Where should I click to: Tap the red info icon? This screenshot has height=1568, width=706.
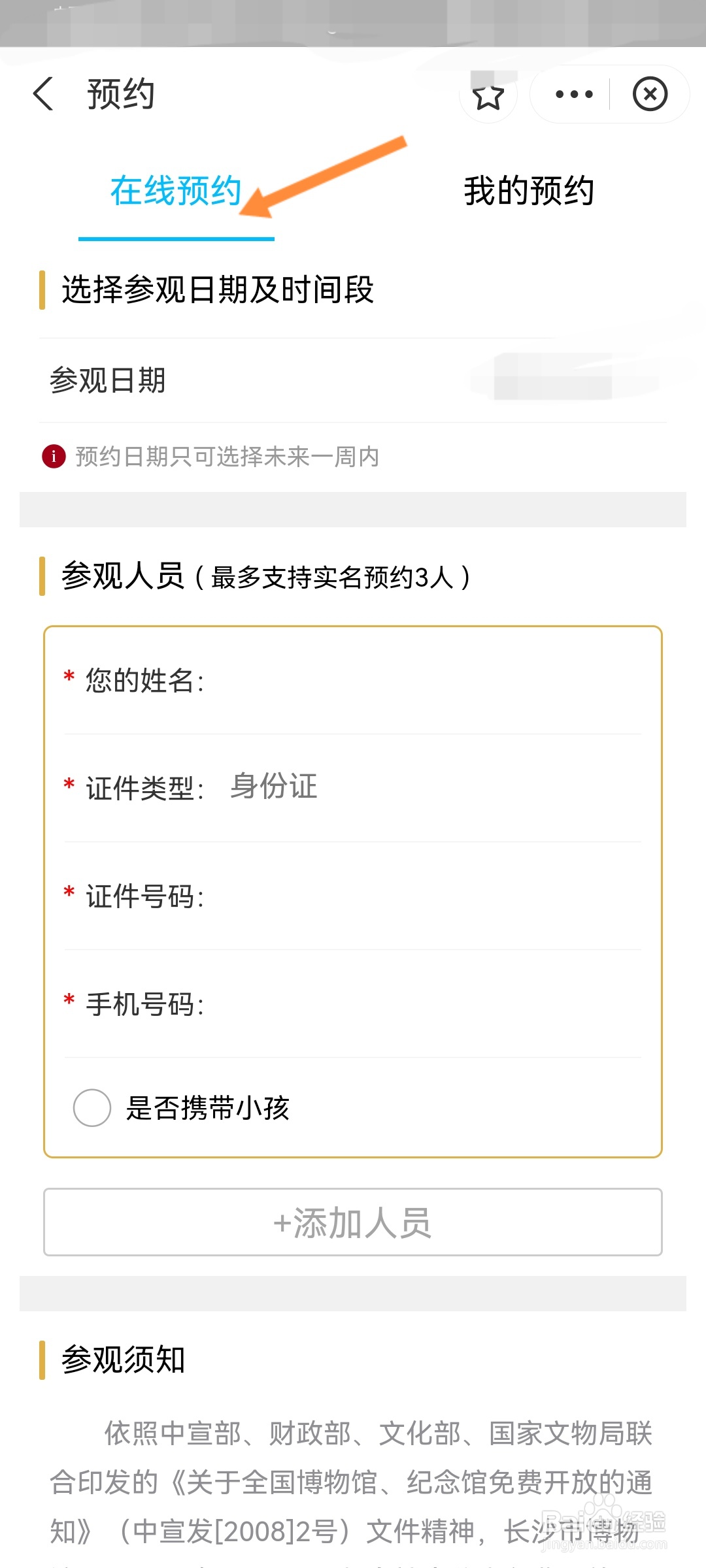pyautogui.click(x=54, y=456)
